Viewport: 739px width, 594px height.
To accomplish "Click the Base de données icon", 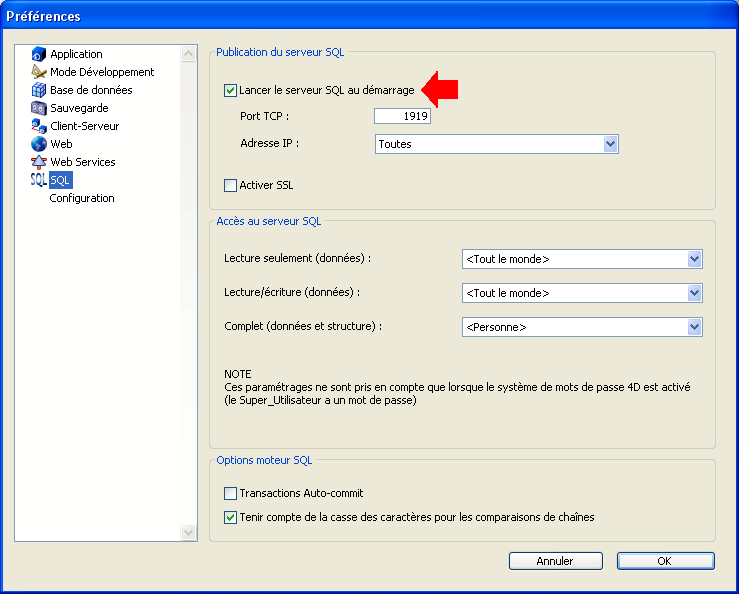I will [39, 90].
